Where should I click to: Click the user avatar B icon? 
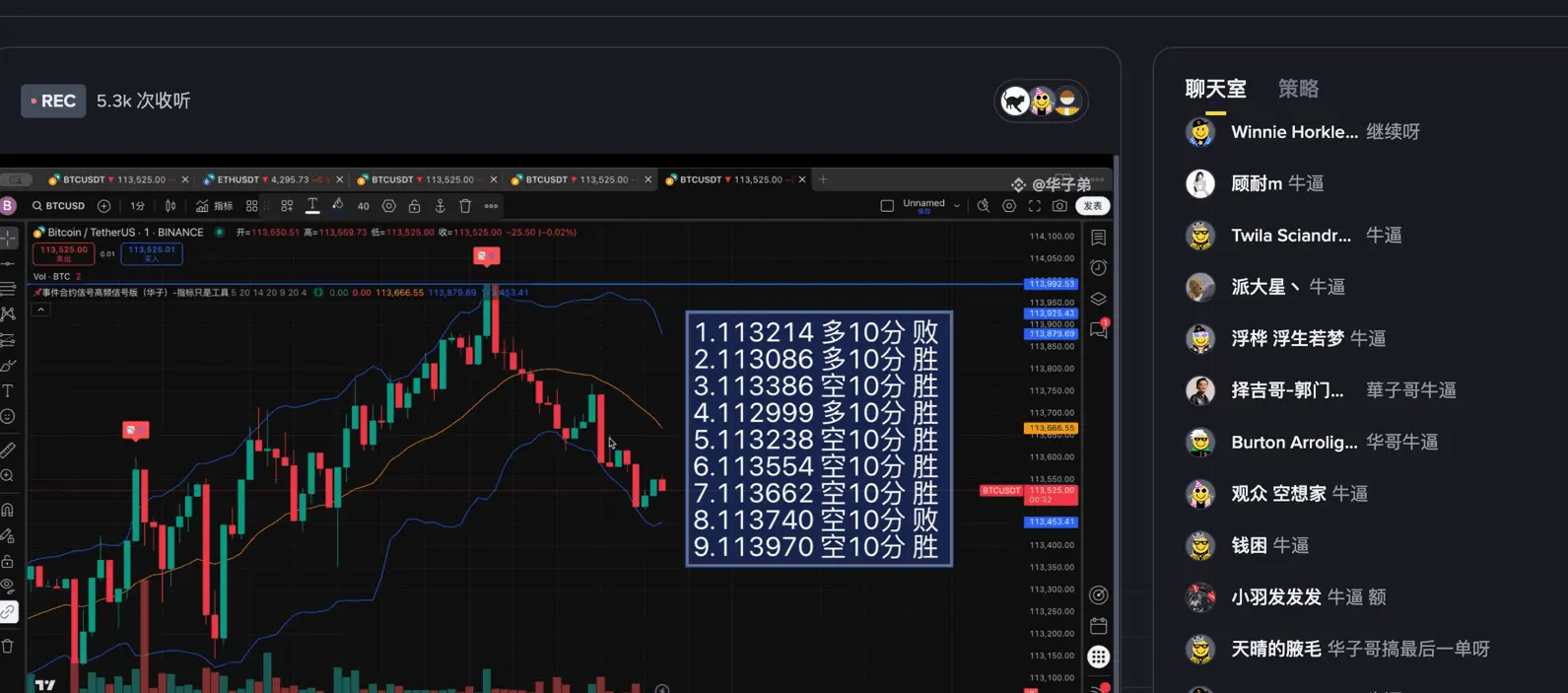click(8, 206)
